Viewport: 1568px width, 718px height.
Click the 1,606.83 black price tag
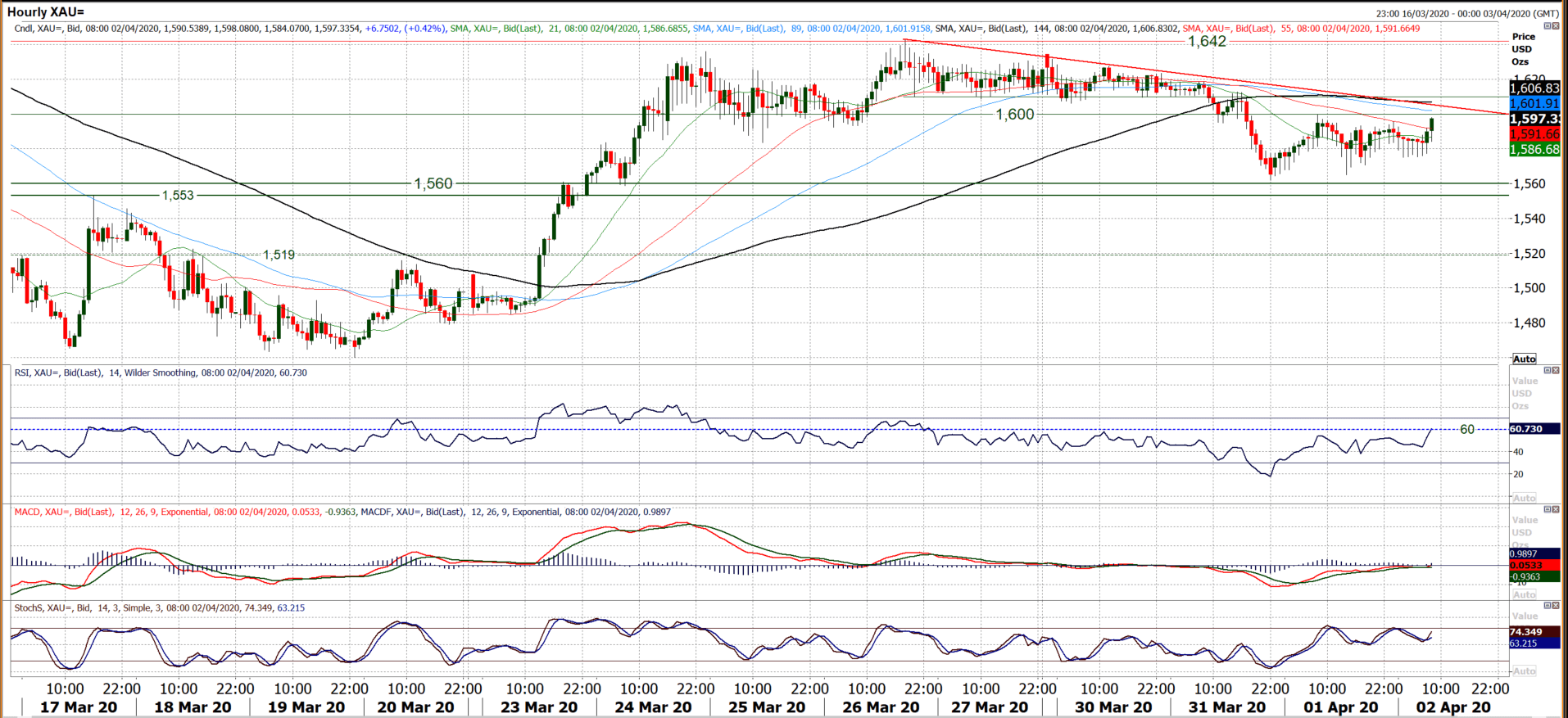pos(1534,88)
